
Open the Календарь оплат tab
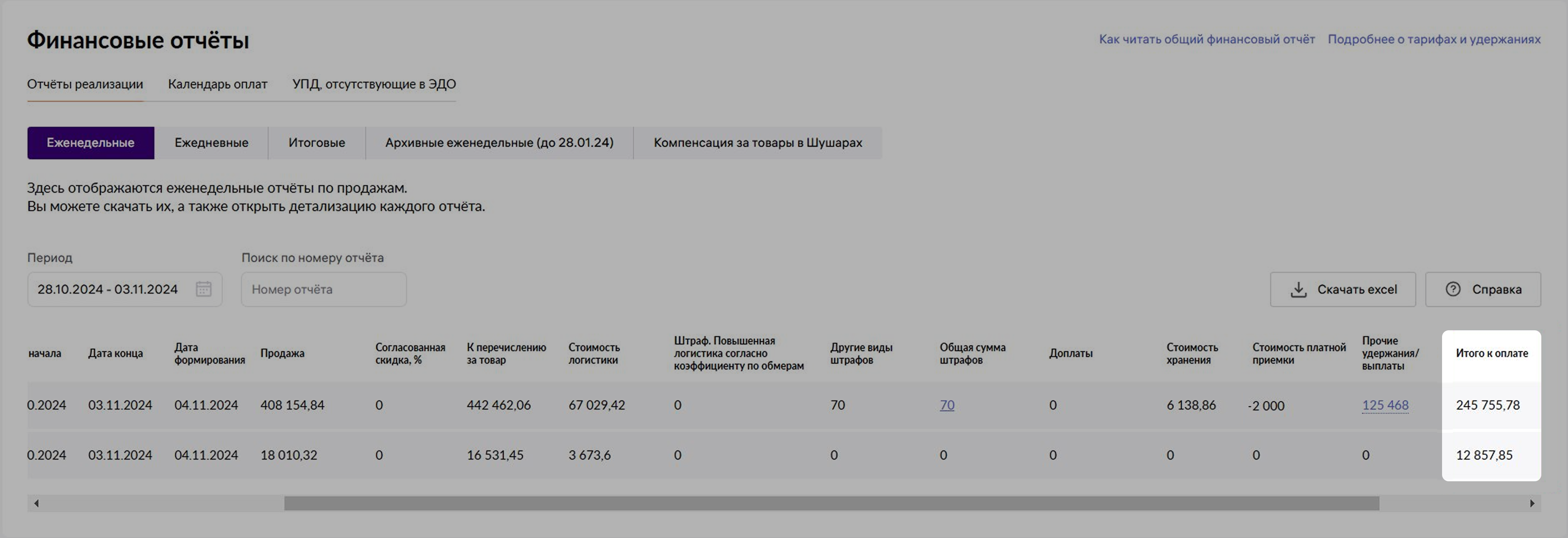click(218, 84)
